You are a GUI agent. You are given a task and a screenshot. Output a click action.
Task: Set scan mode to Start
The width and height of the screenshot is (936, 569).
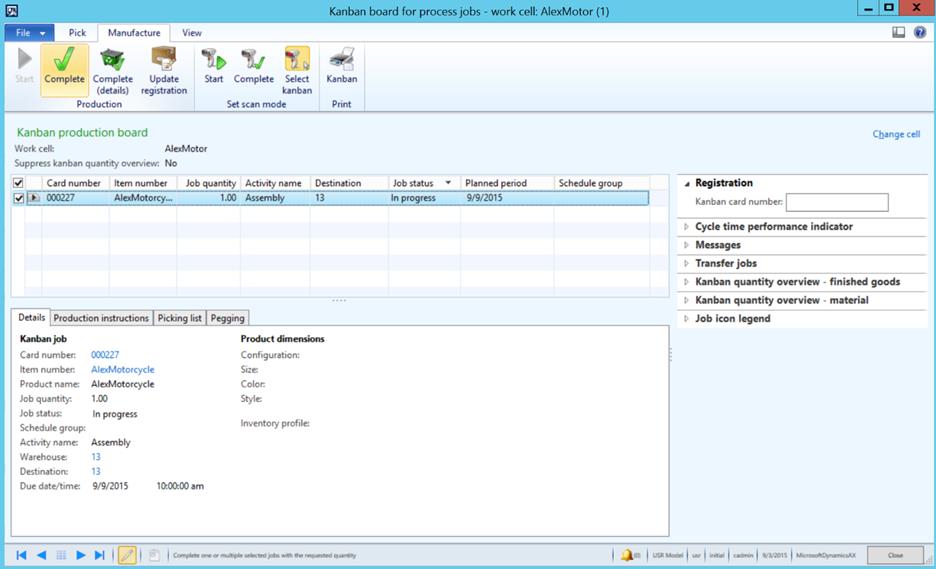coord(213,66)
